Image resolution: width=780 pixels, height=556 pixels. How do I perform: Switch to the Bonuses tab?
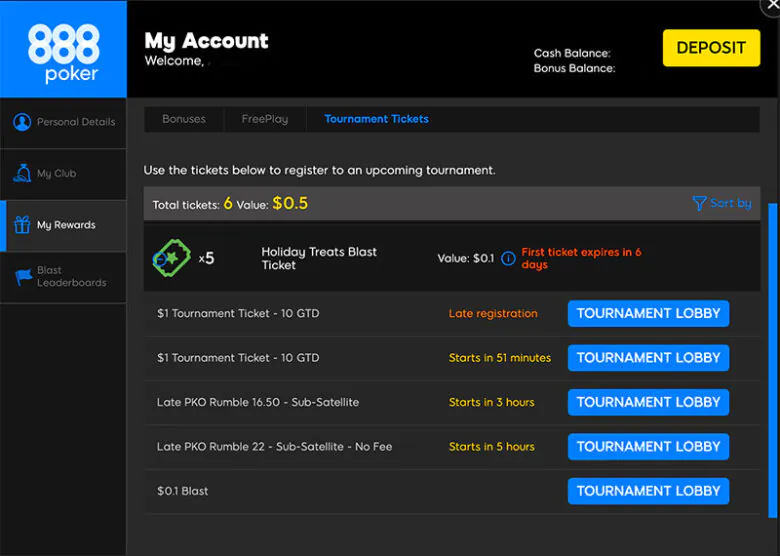(184, 119)
